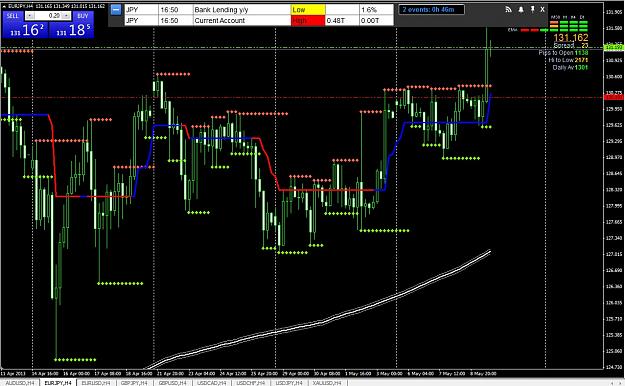Switch to the GBPUSD,H4 chart tab
The width and height of the screenshot is (625, 386).
click(173, 383)
